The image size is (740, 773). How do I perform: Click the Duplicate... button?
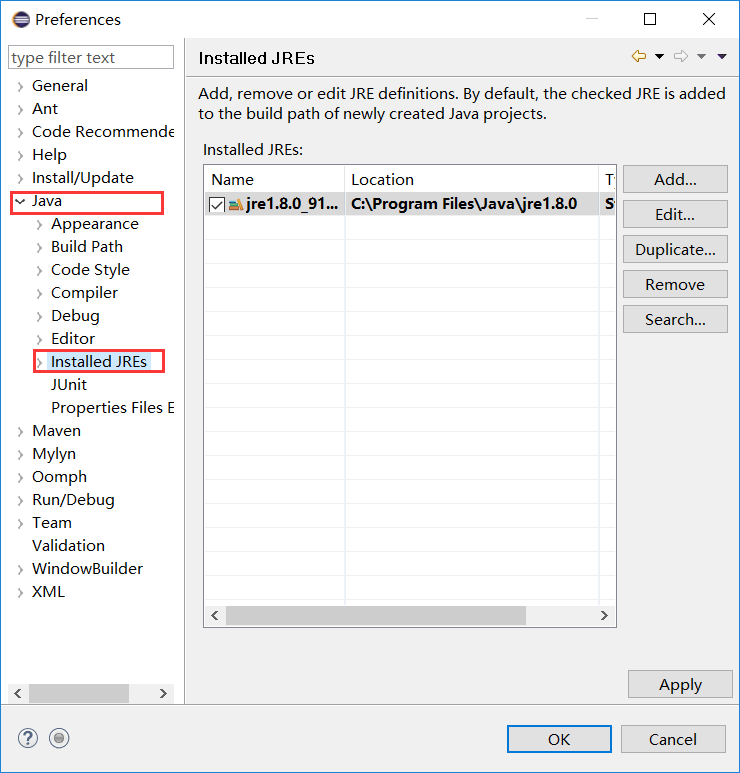point(675,249)
